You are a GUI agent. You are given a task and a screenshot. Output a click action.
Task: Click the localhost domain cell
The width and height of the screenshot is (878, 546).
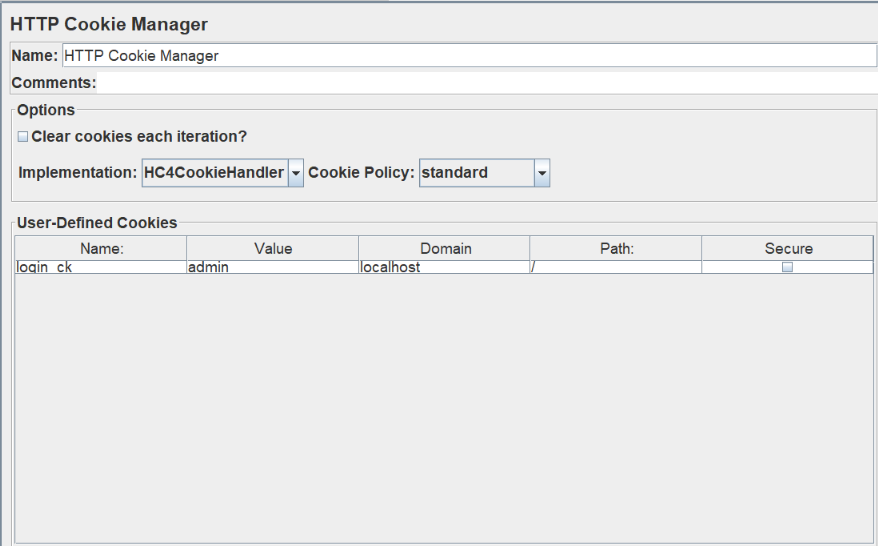444,268
